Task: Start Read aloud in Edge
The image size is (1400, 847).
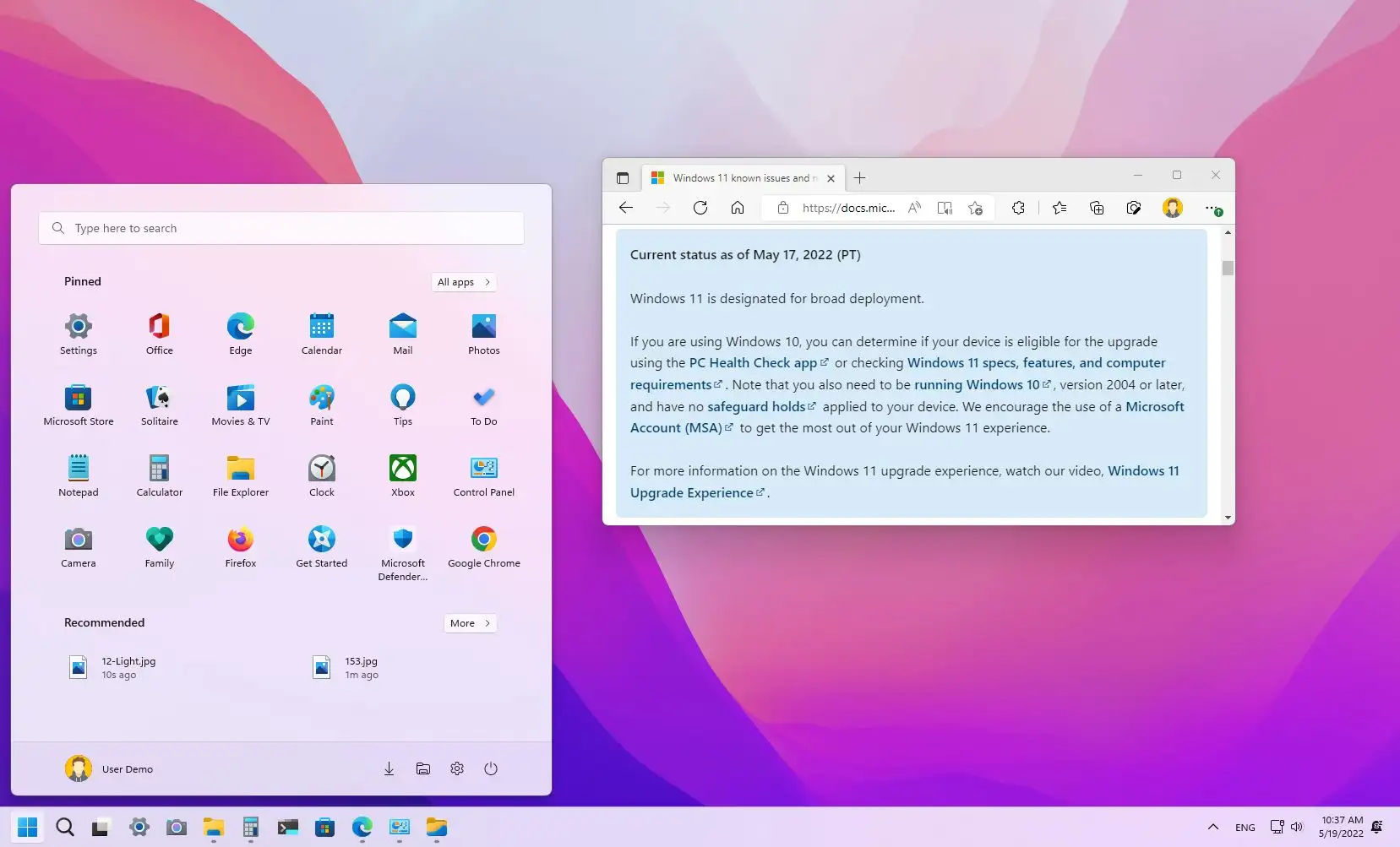Action: coord(913,208)
